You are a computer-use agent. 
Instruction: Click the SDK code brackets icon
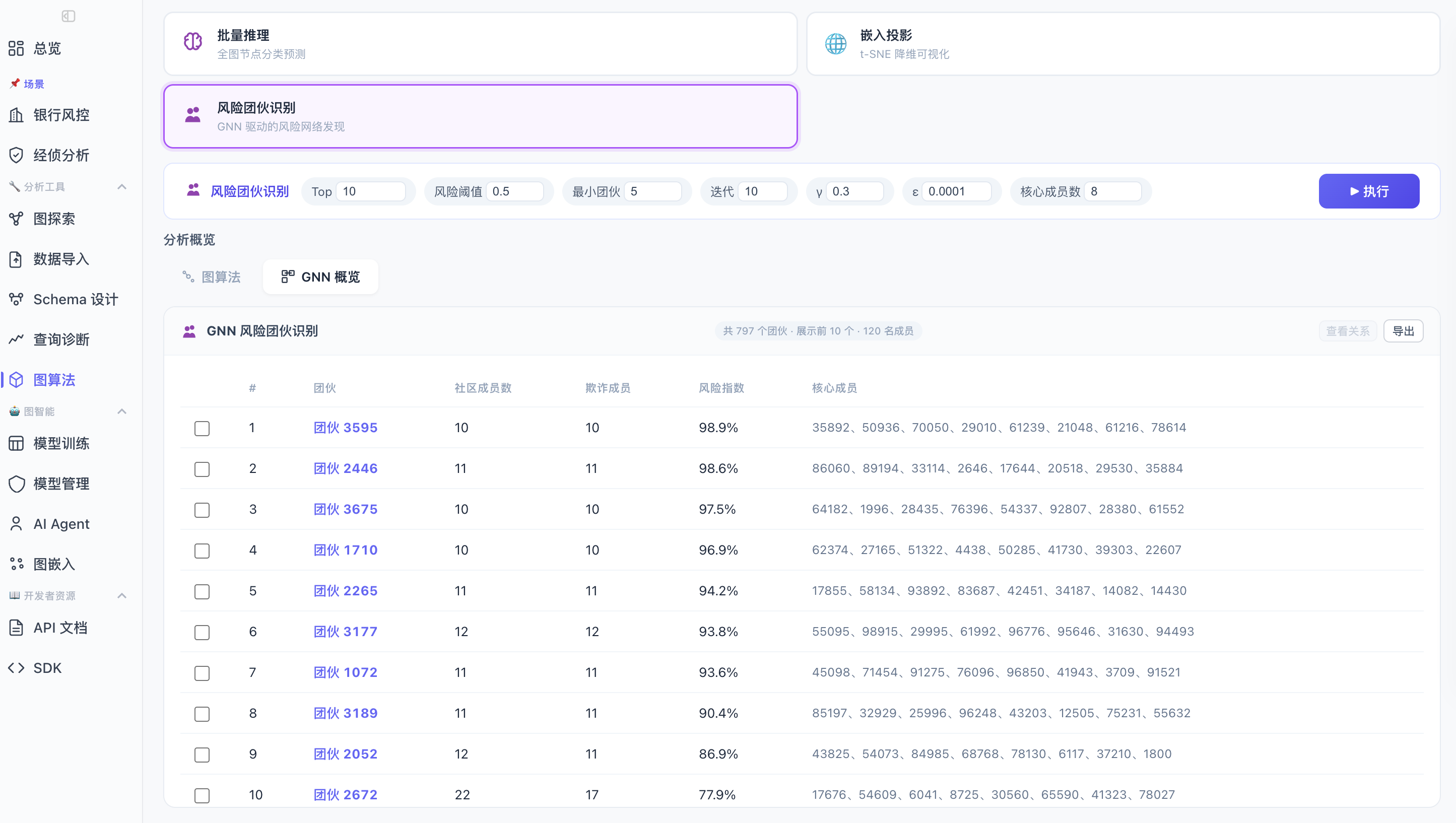16,667
